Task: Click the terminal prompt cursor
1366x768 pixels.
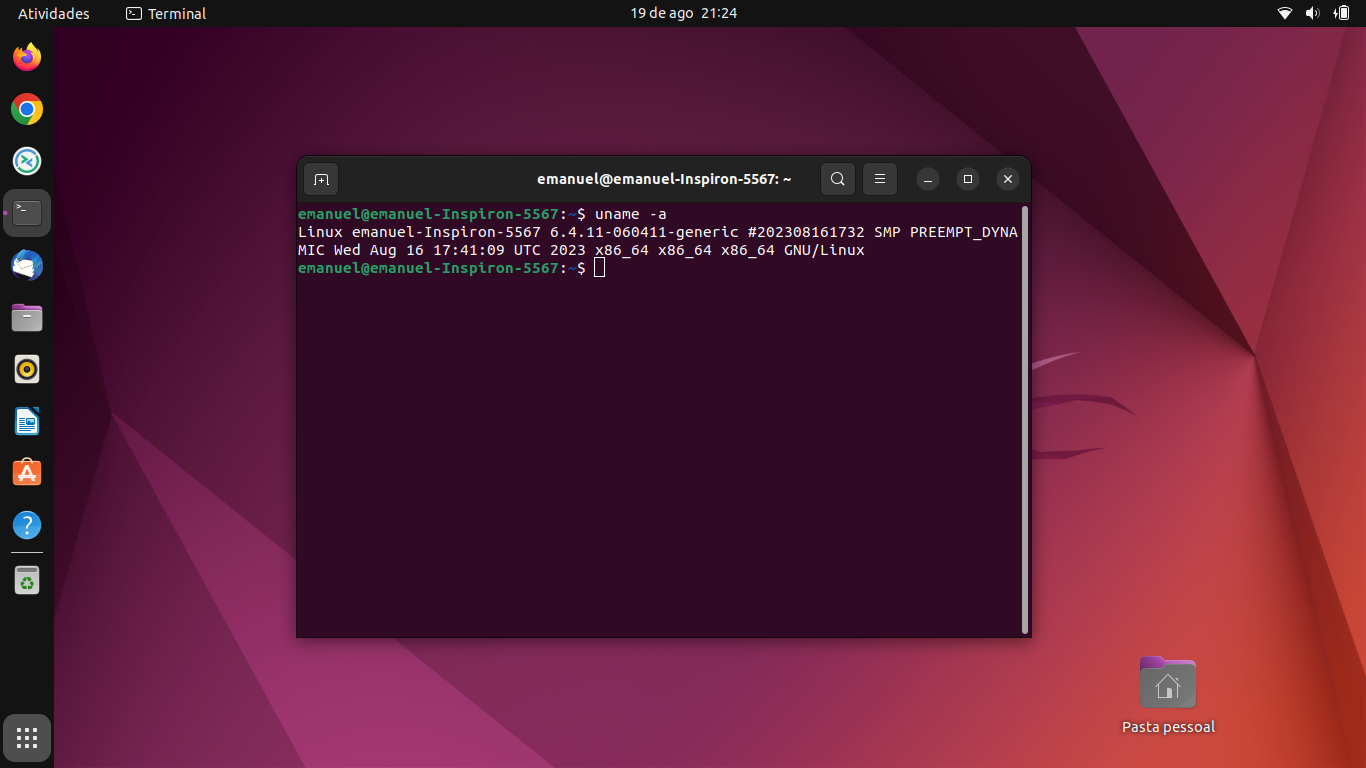Action: (x=599, y=268)
